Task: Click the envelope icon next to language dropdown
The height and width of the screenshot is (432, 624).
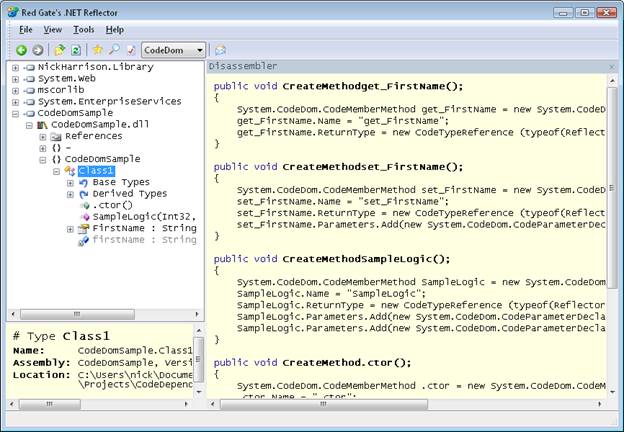Action: pos(220,50)
